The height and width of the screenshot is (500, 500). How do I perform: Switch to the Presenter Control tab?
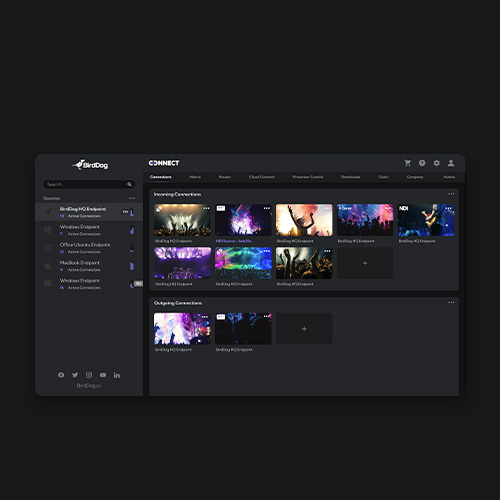(308, 177)
